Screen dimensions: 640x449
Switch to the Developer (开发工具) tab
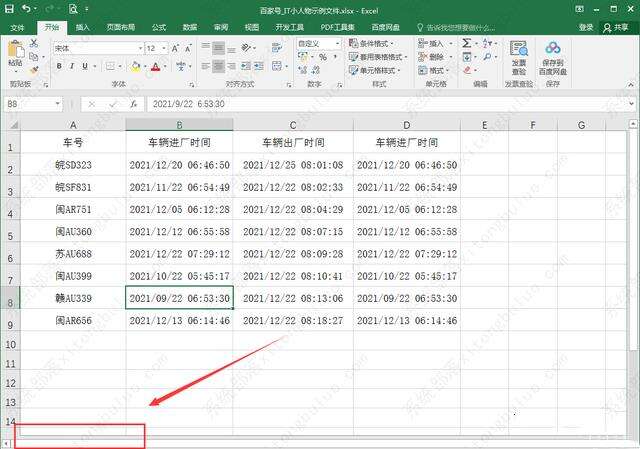pyautogui.click(x=289, y=27)
